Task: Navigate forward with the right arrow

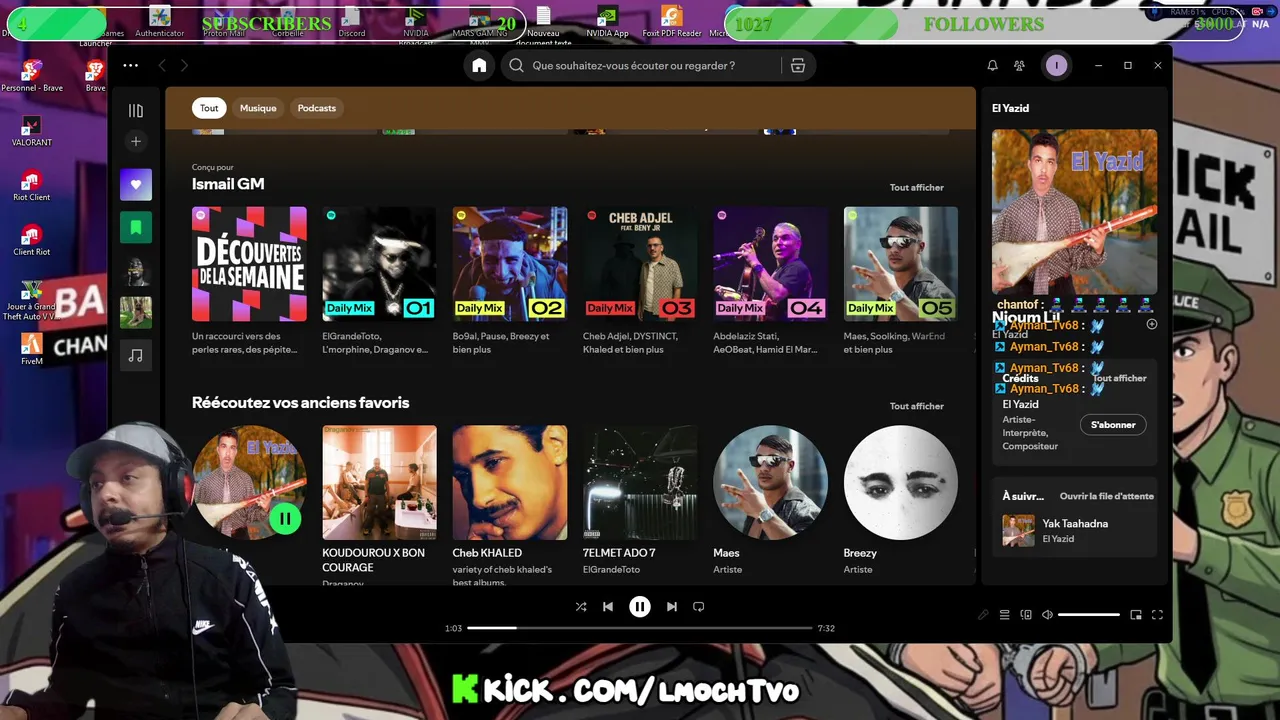Action: [184, 65]
